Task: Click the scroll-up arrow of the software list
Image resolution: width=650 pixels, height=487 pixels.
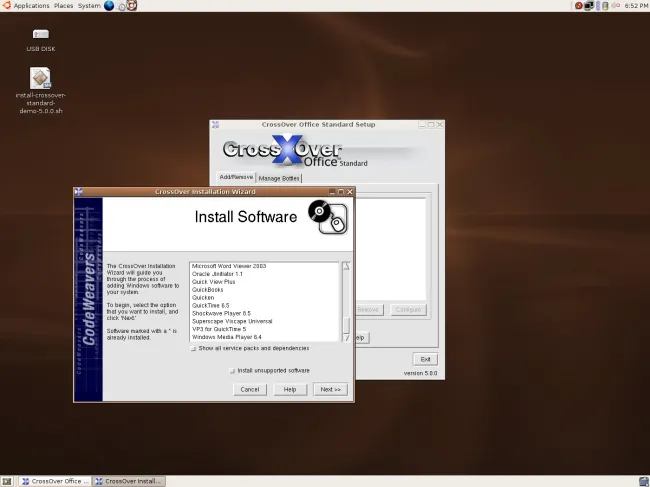Action: pos(346,267)
